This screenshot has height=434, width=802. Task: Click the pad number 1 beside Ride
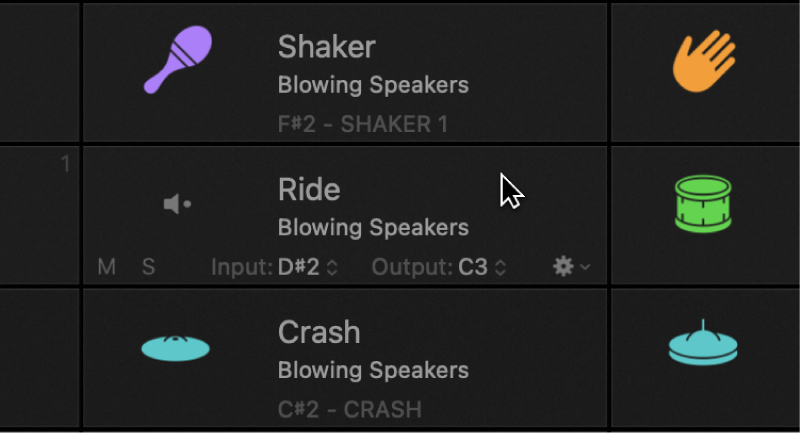click(x=66, y=163)
